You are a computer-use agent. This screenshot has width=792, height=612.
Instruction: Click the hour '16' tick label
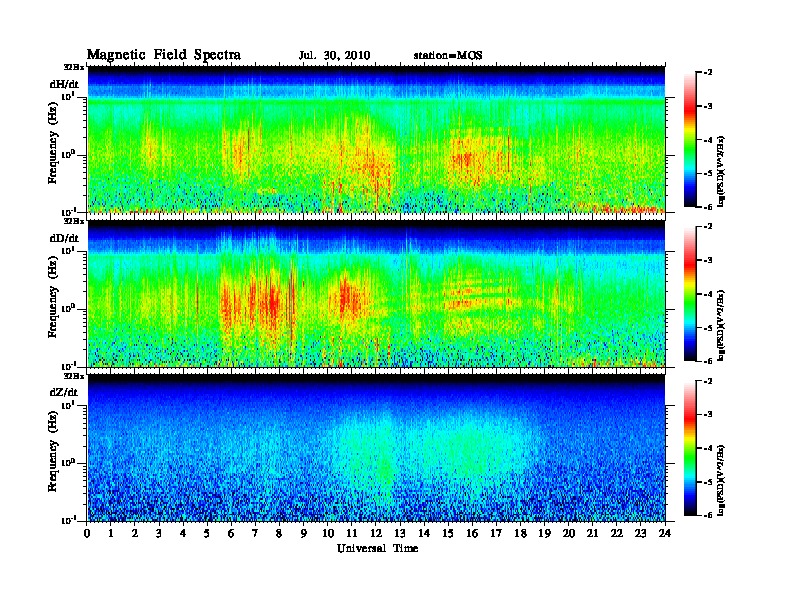point(472,533)
